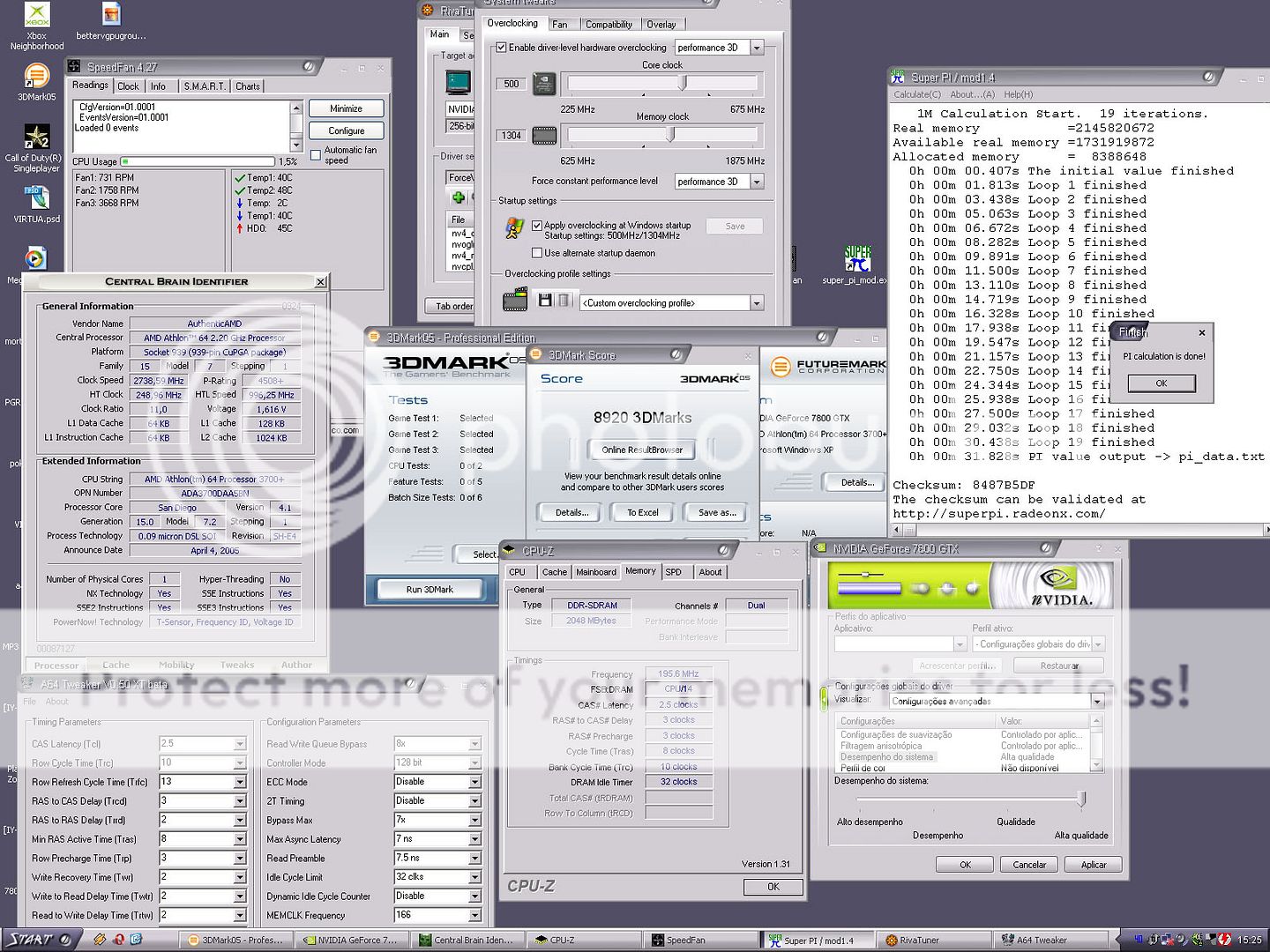
Task: Move the Desempenho do sistema slider handle
Action: pyautogui.click(x=1081, y=799)
